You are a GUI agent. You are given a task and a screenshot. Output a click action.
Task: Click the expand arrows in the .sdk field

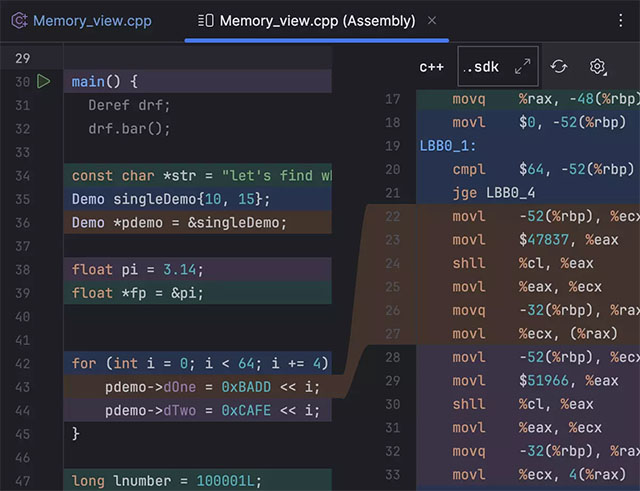tap(522, 67)
